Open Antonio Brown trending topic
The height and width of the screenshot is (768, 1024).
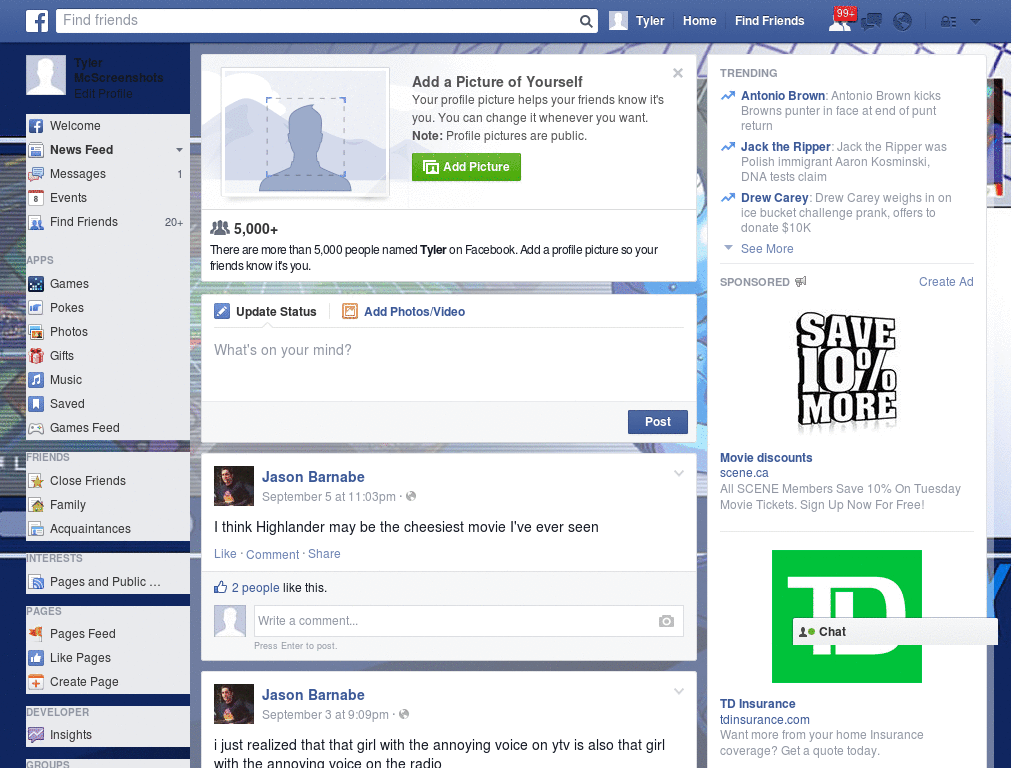pyautogui.click(x=782, y=96)
